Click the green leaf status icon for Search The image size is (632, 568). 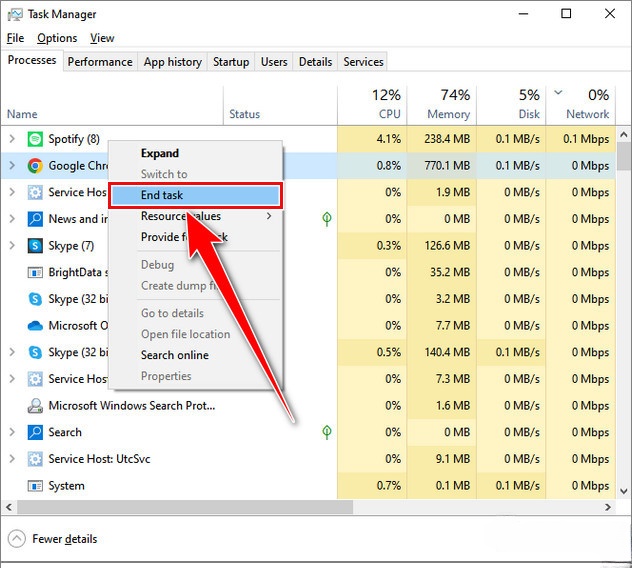327,432
